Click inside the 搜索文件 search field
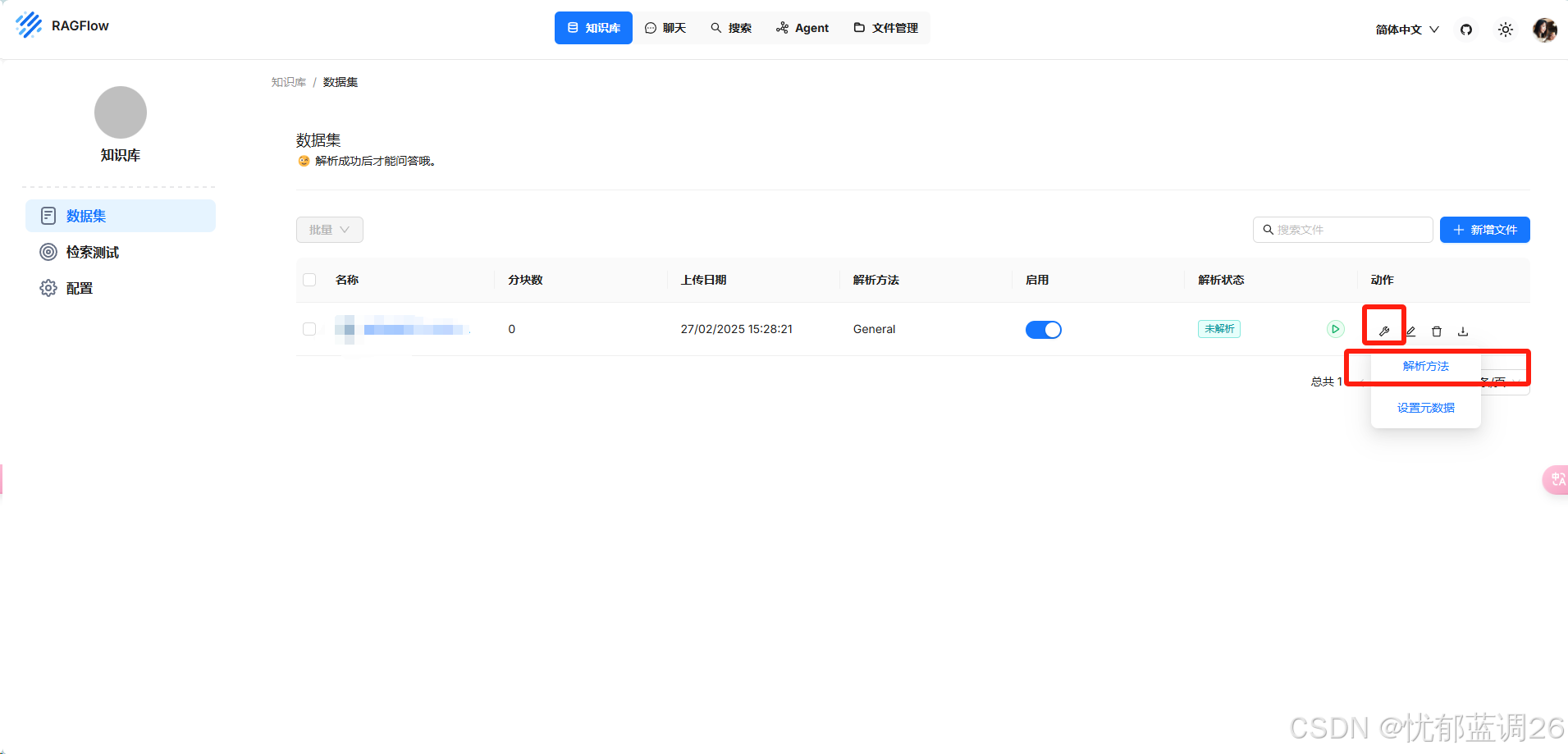This screenshot has height=754, width=1568. tap(1343, 230)
